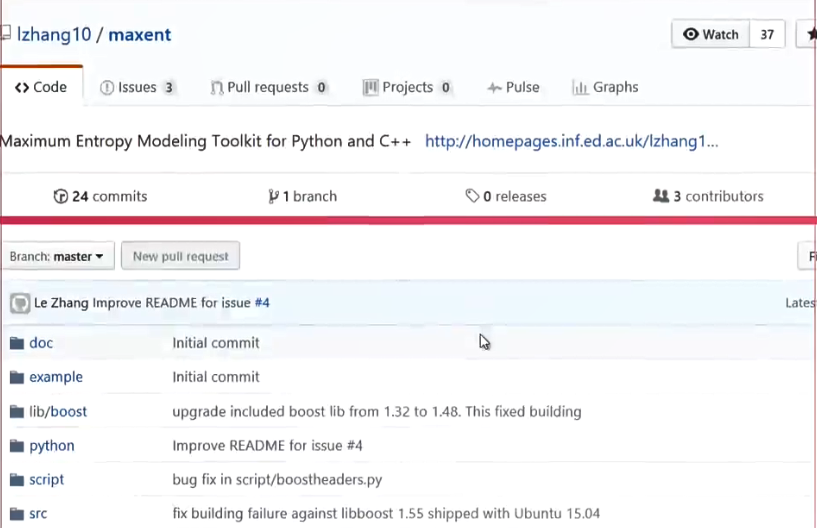Open the maxent repository link
The height and width of the screenshot is (528, 817).
pos(139,34)
